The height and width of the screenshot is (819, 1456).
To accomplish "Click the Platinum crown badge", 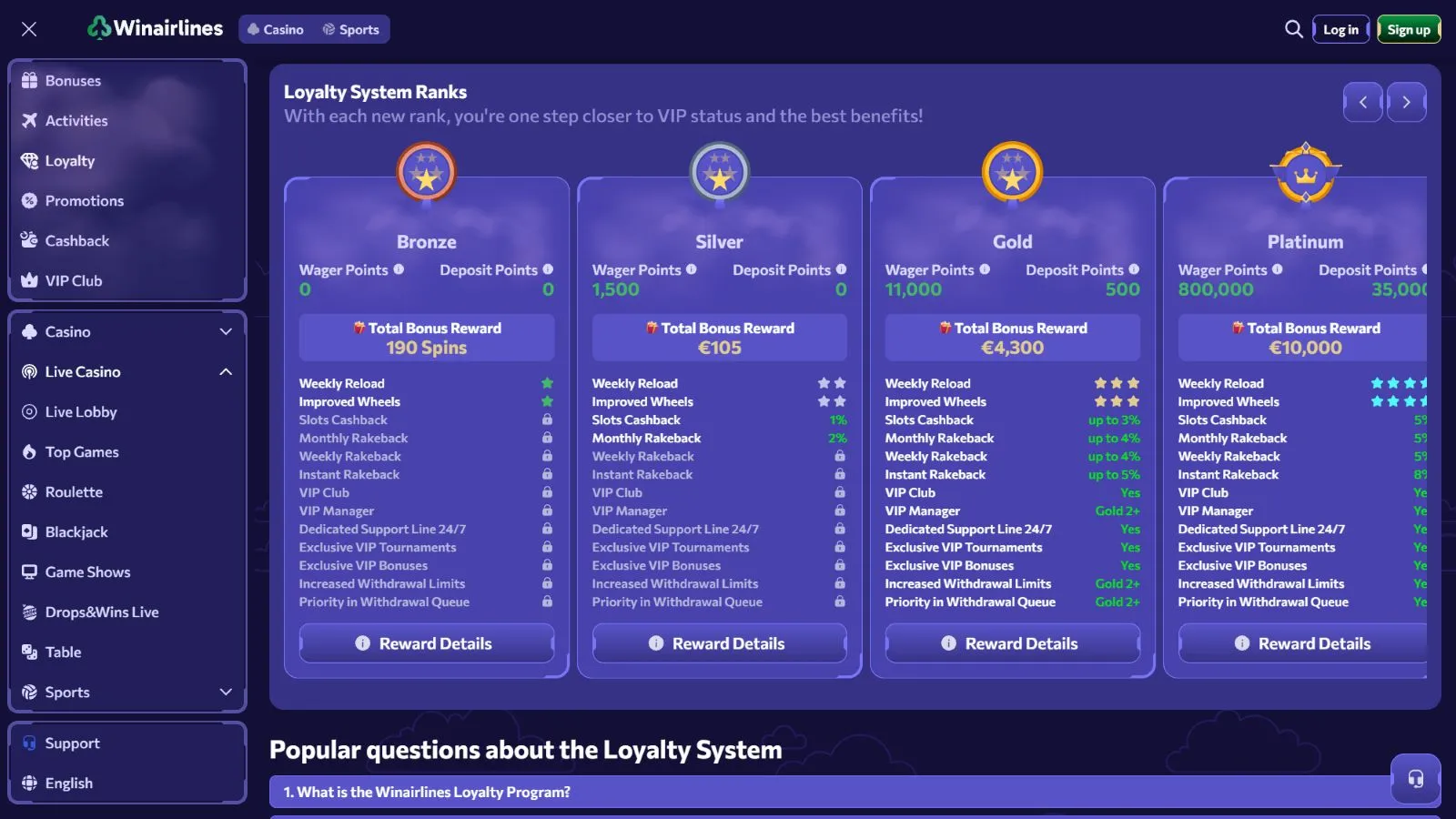I will 1305,172.
